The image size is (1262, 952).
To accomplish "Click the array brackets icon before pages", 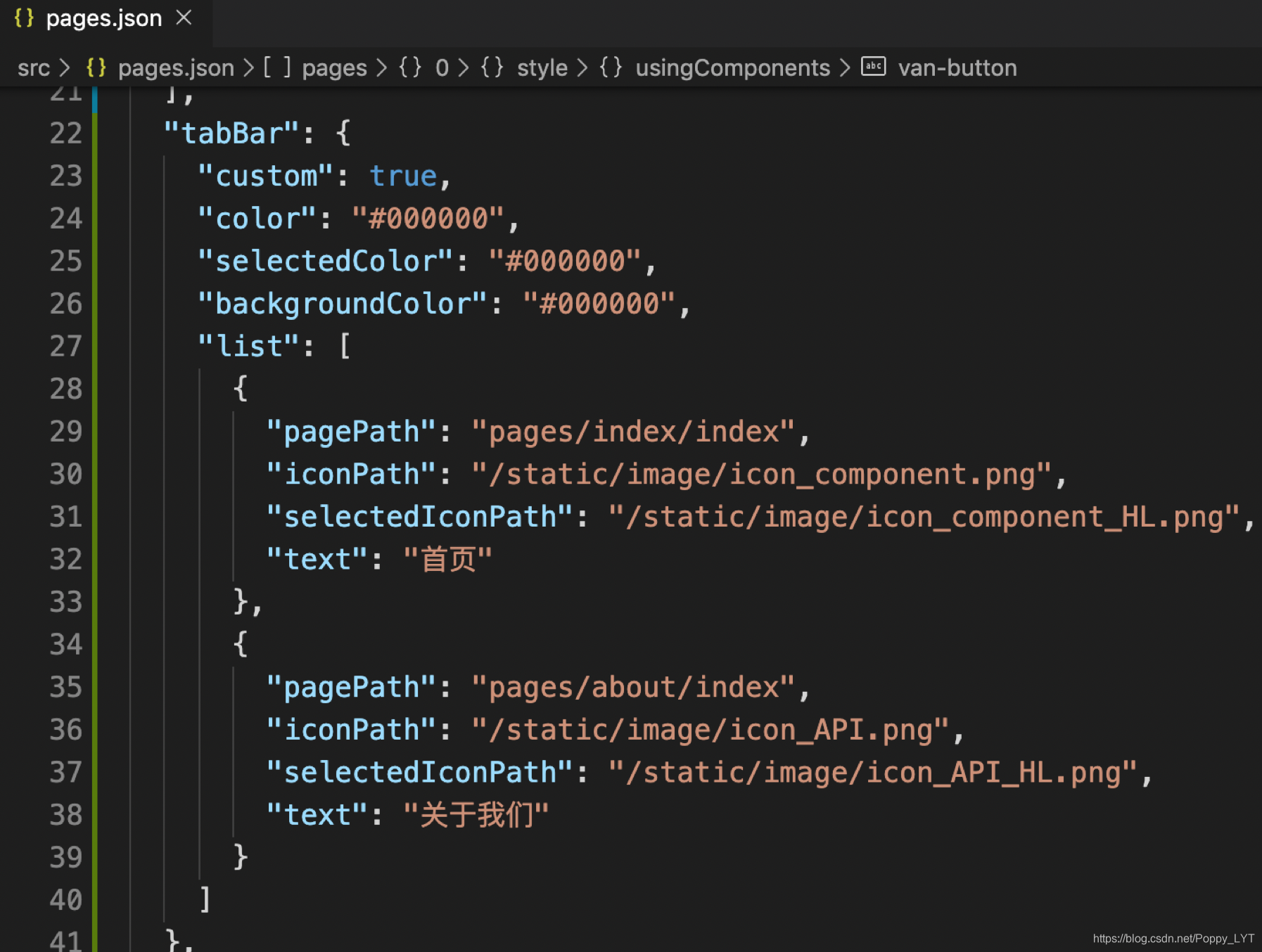I will point(277,67).
